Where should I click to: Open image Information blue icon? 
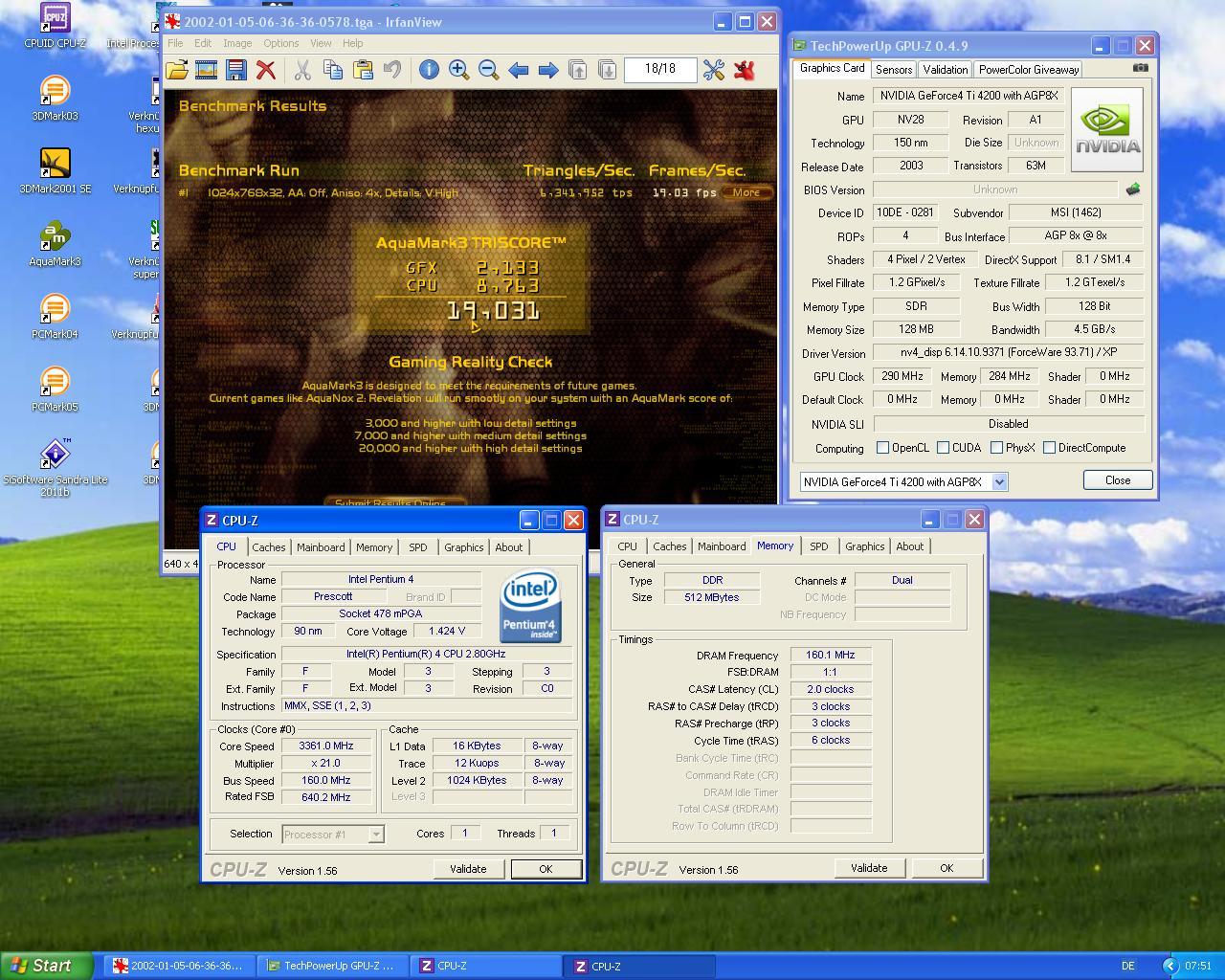pos(429,70)
